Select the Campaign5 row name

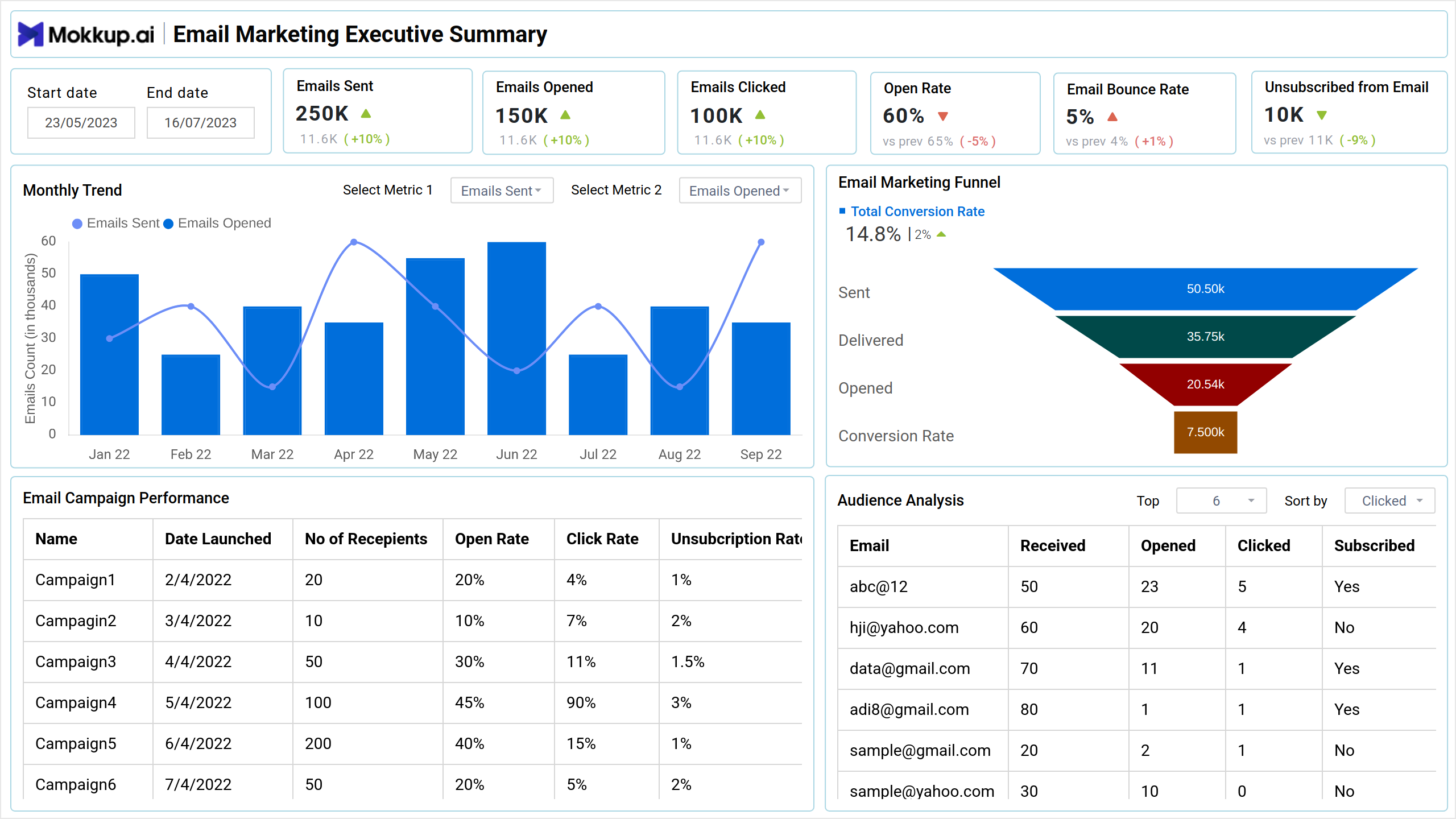[x=76, y=743]
